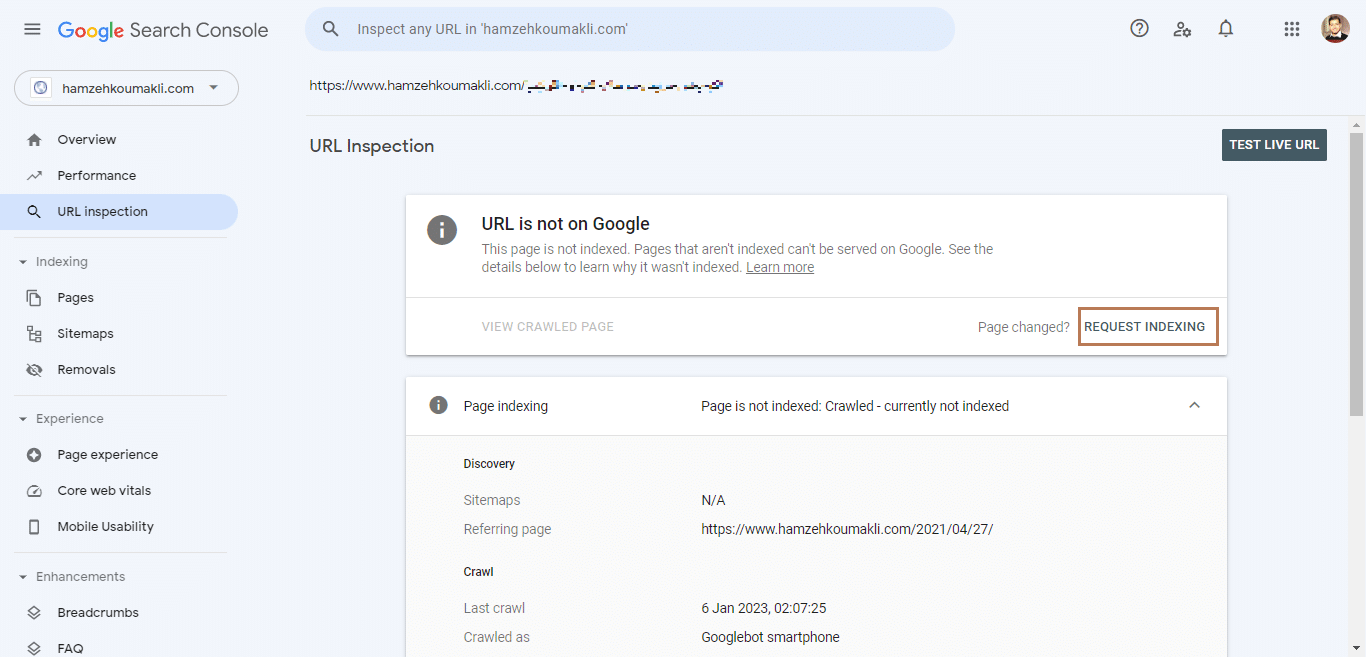Image resolution: width=1366 pixels, height=657 pixels.
Task: Open user management settings icon
Action: [1182, 29]
